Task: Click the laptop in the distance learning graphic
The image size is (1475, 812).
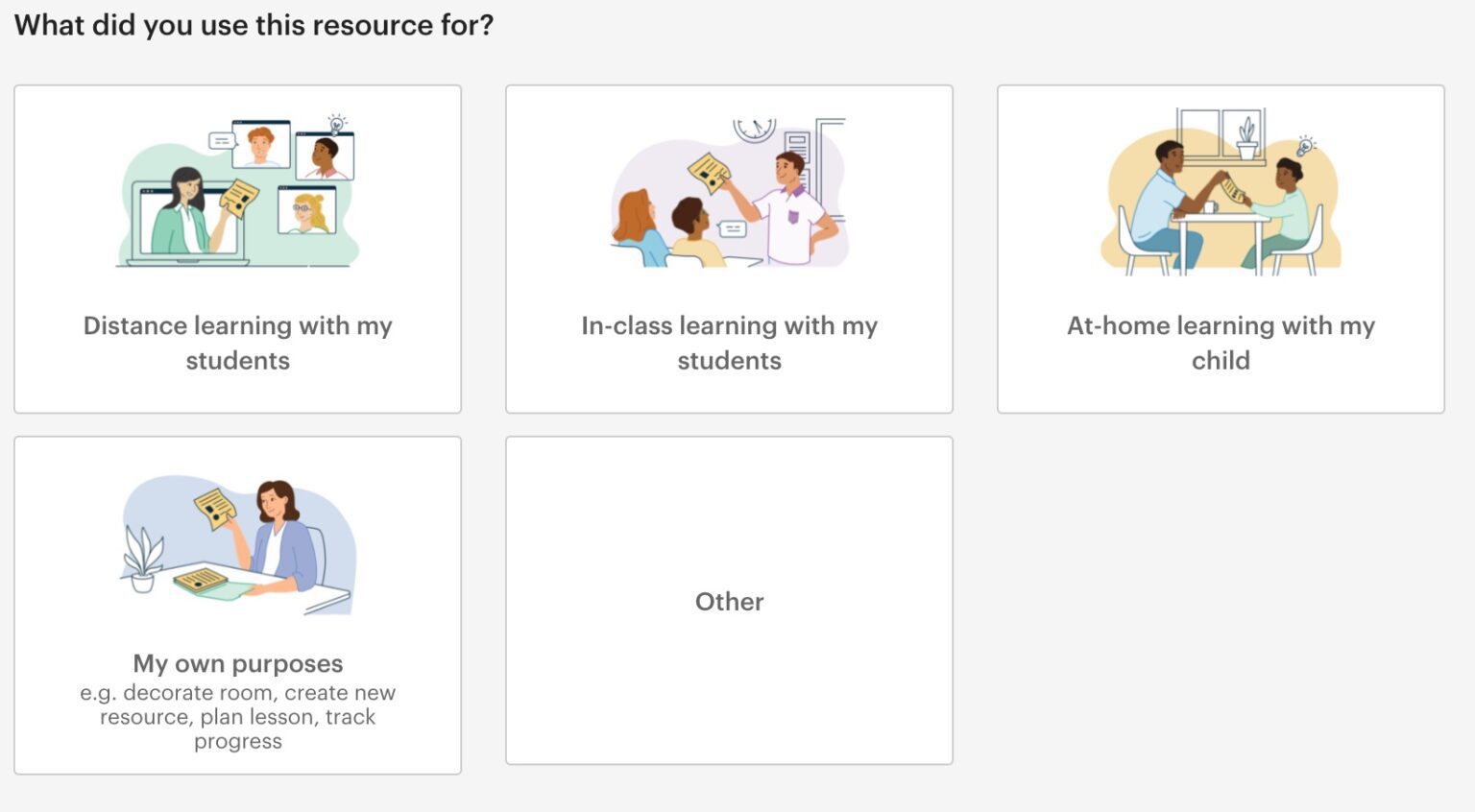Action: (187, 221)
